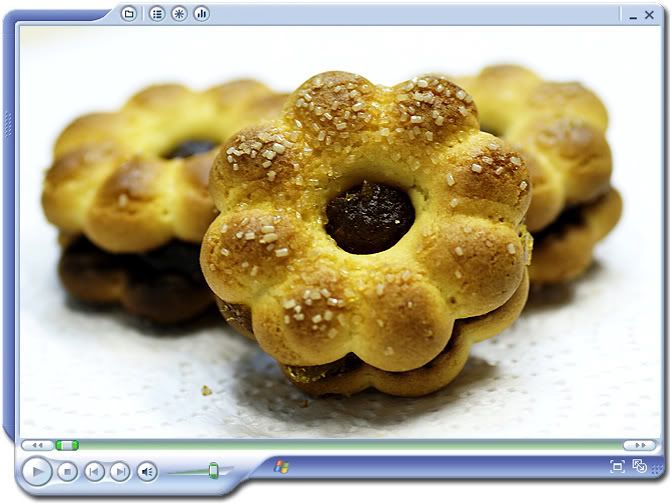Skip to the previous track
Screen dimensions: 672x504
94,471
